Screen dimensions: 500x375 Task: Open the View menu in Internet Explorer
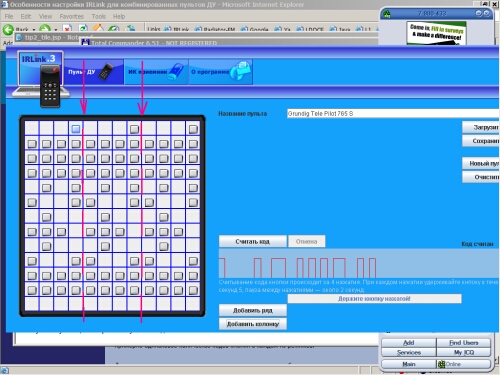(x=45, y=16)
